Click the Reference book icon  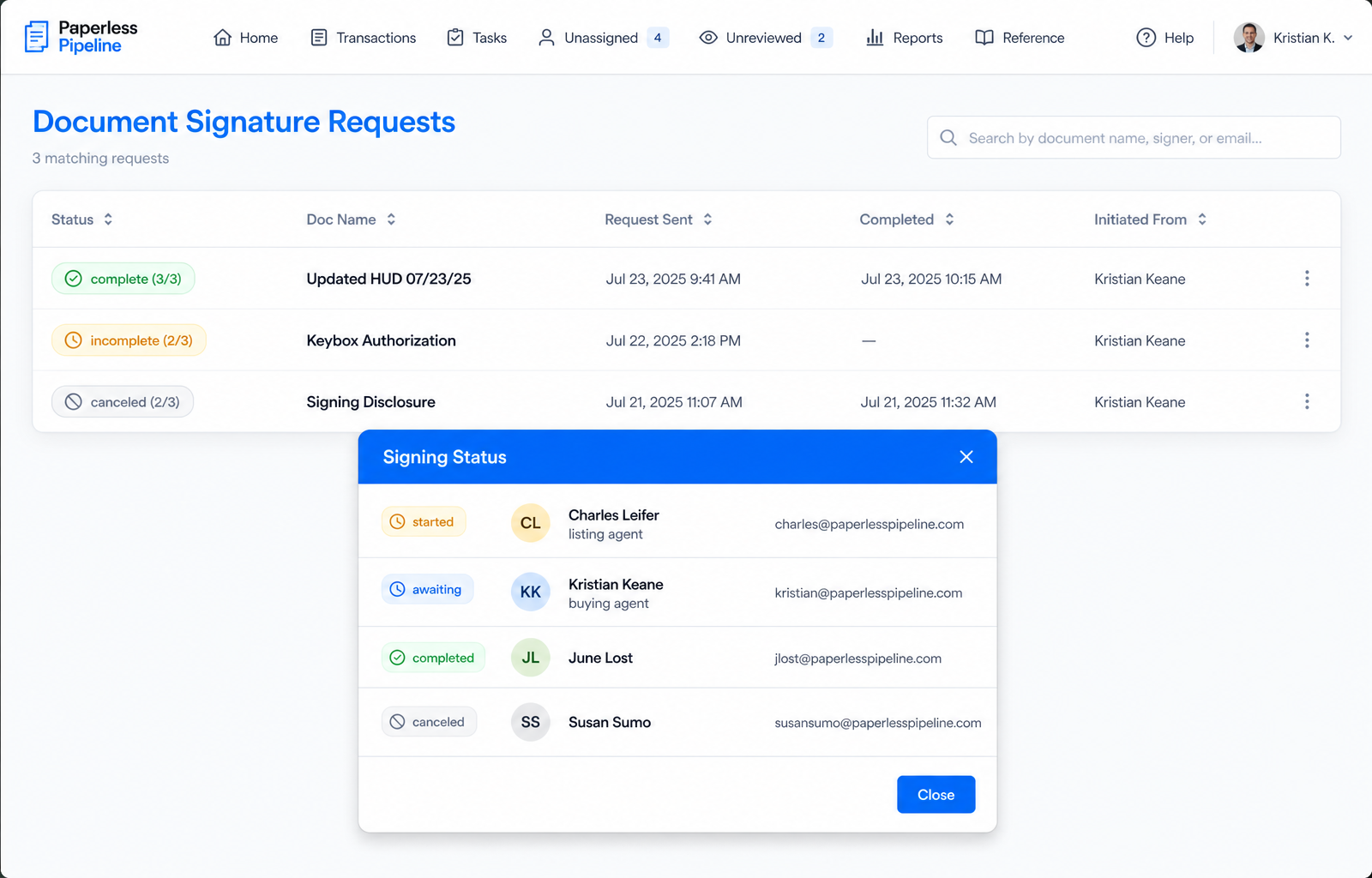984,38
